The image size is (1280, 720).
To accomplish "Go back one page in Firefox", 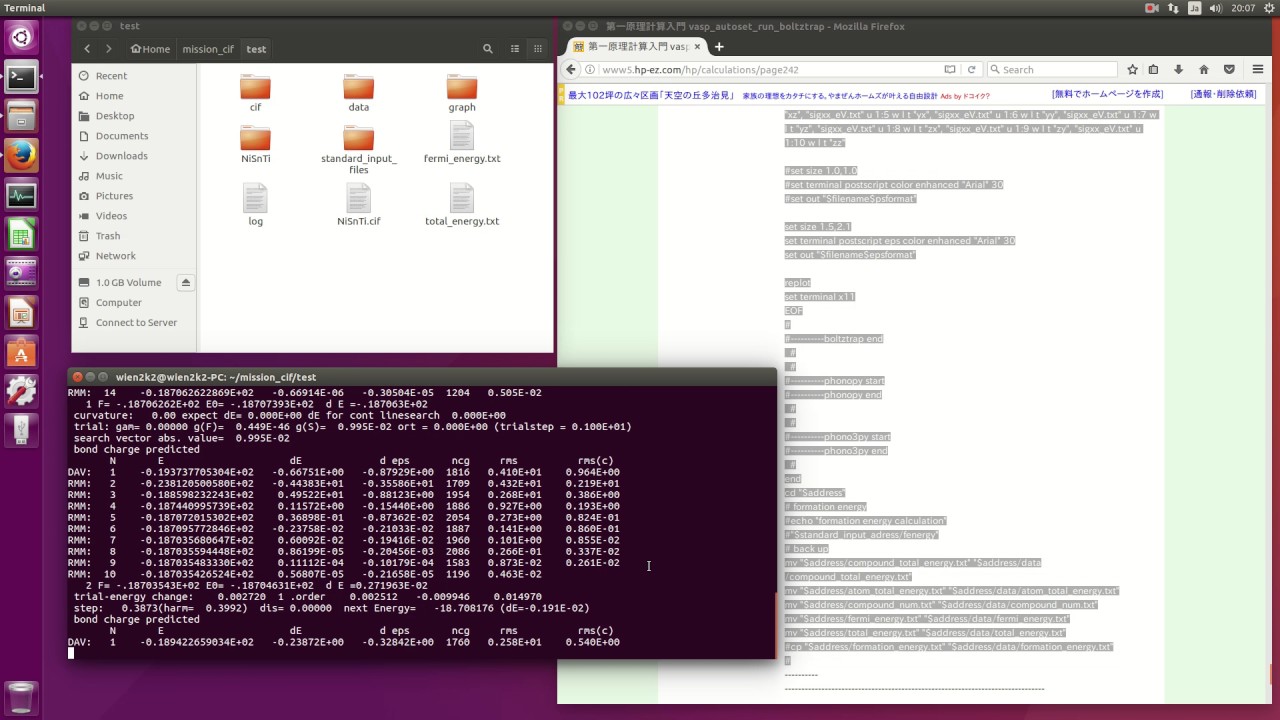I will 571,70.
